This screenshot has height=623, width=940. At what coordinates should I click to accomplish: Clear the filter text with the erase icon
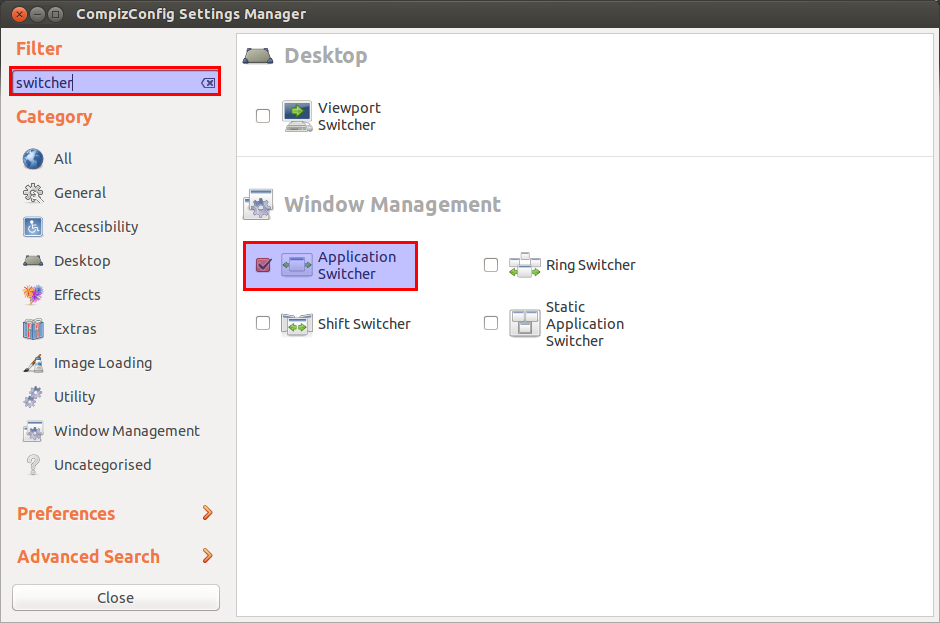pyautogui.click(x=208, y=83)
